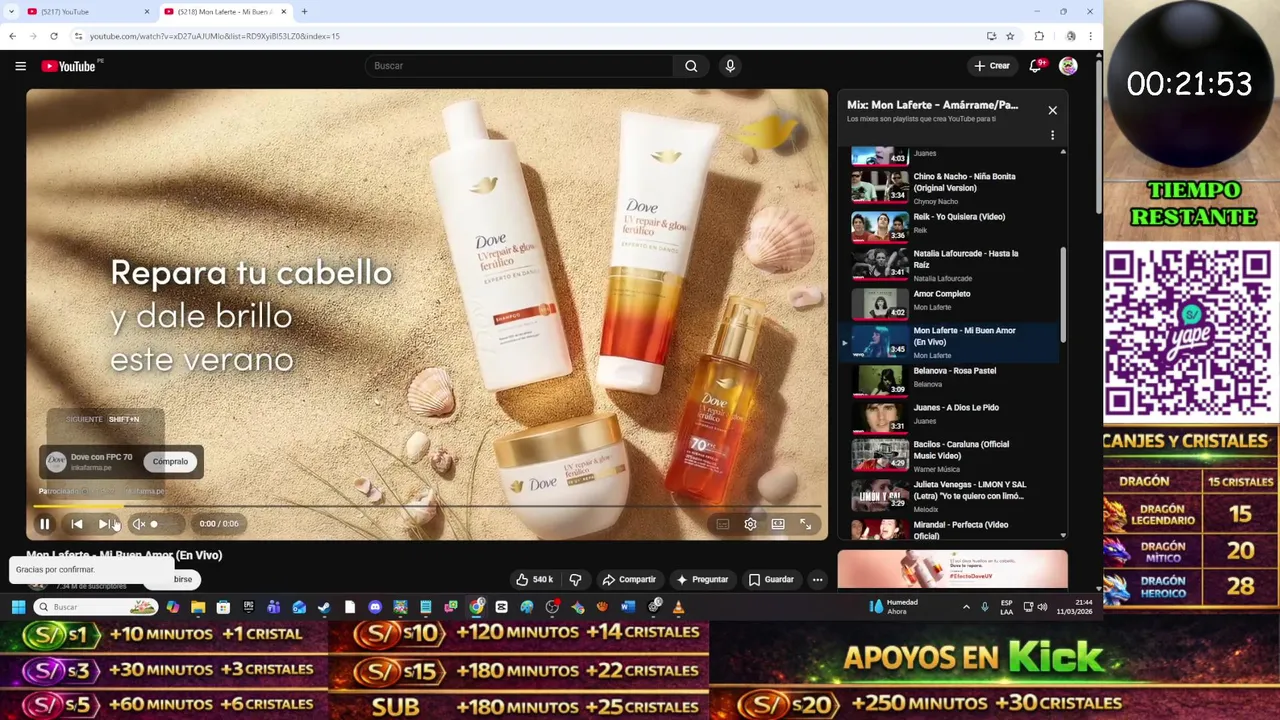The width and height of the screenshot is (1280, 720).
Task: Open more actions three-dot menu
Action: [817, 580]
